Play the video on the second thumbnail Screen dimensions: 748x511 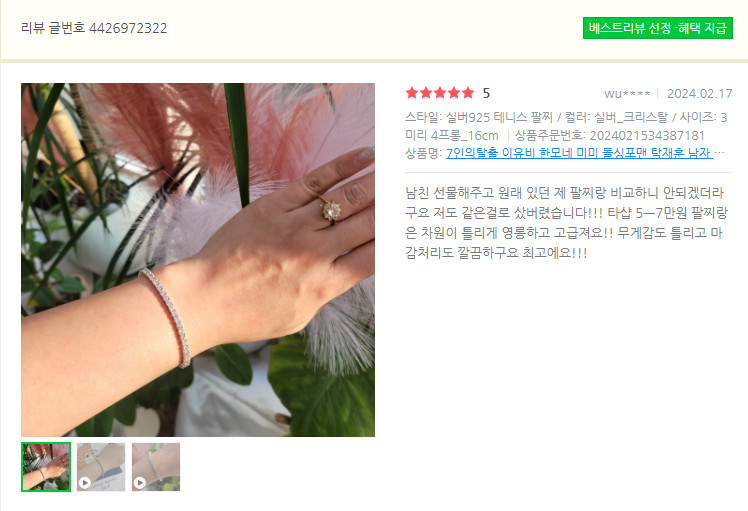tap(84, 483)
